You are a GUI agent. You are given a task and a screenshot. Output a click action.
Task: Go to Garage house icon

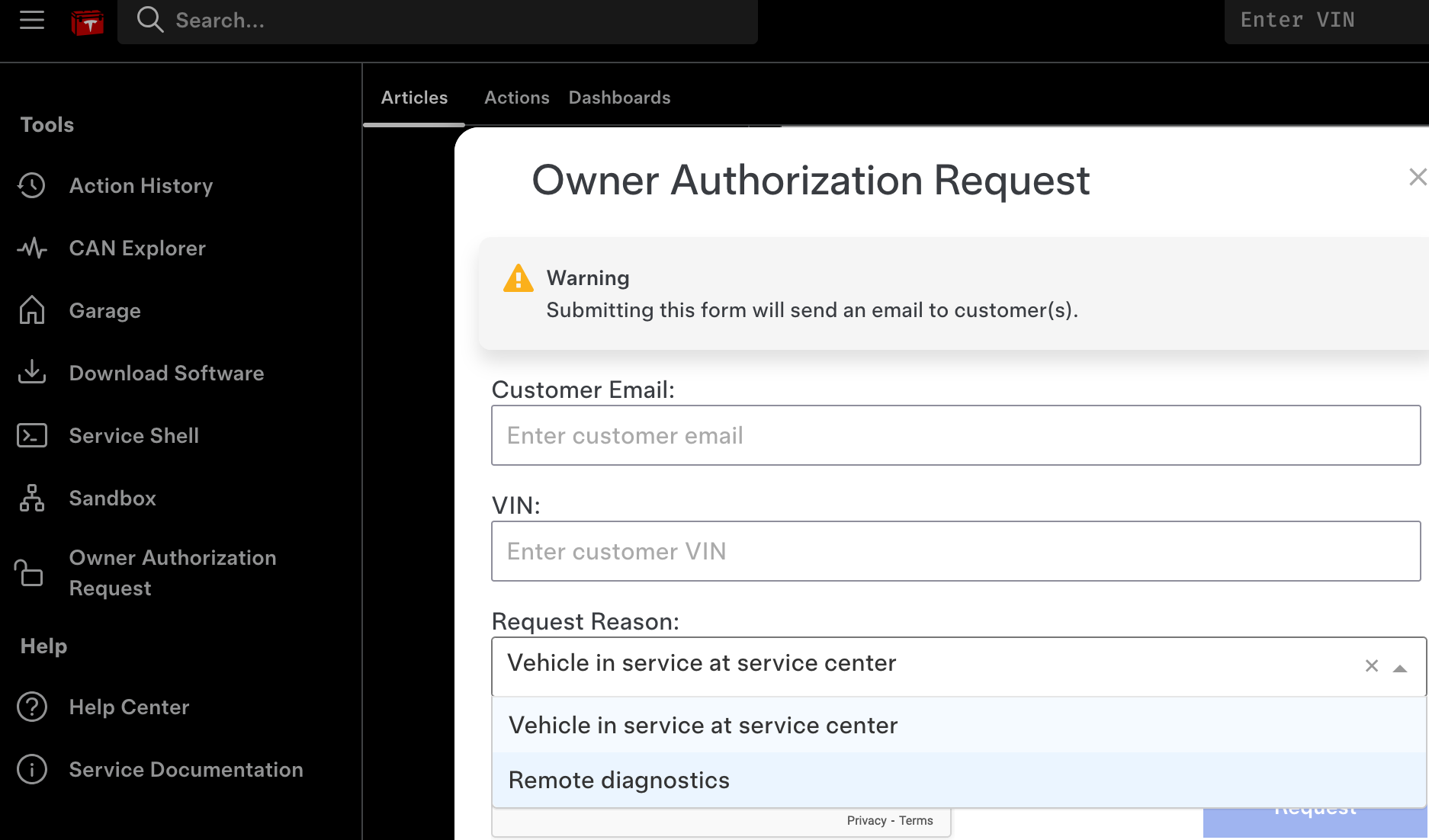coord(32,311)
